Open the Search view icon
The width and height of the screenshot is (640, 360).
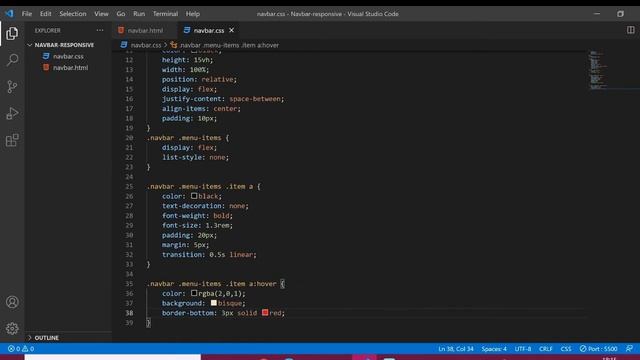12,60
